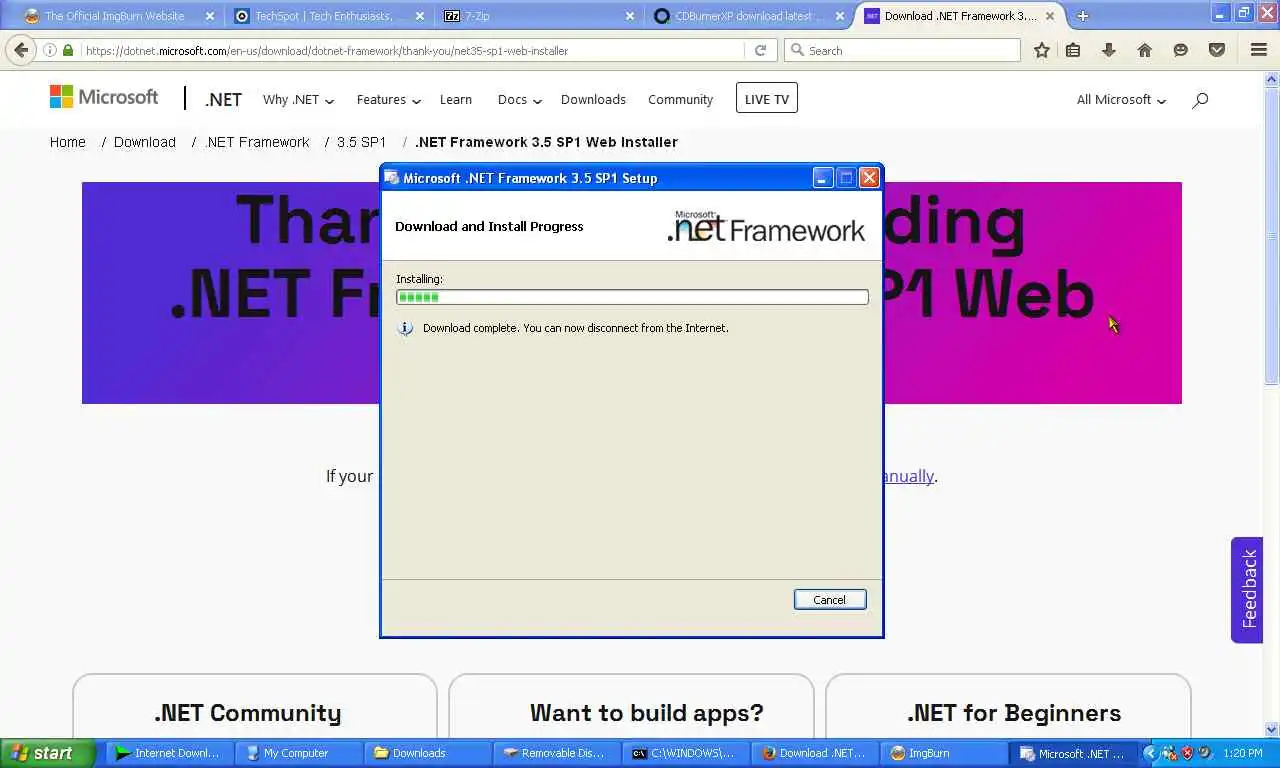Viewport: 1280px width, 768px height.
Task: Go to 3.5 SP1 breadcrumb link
Action: click(361, 142)
